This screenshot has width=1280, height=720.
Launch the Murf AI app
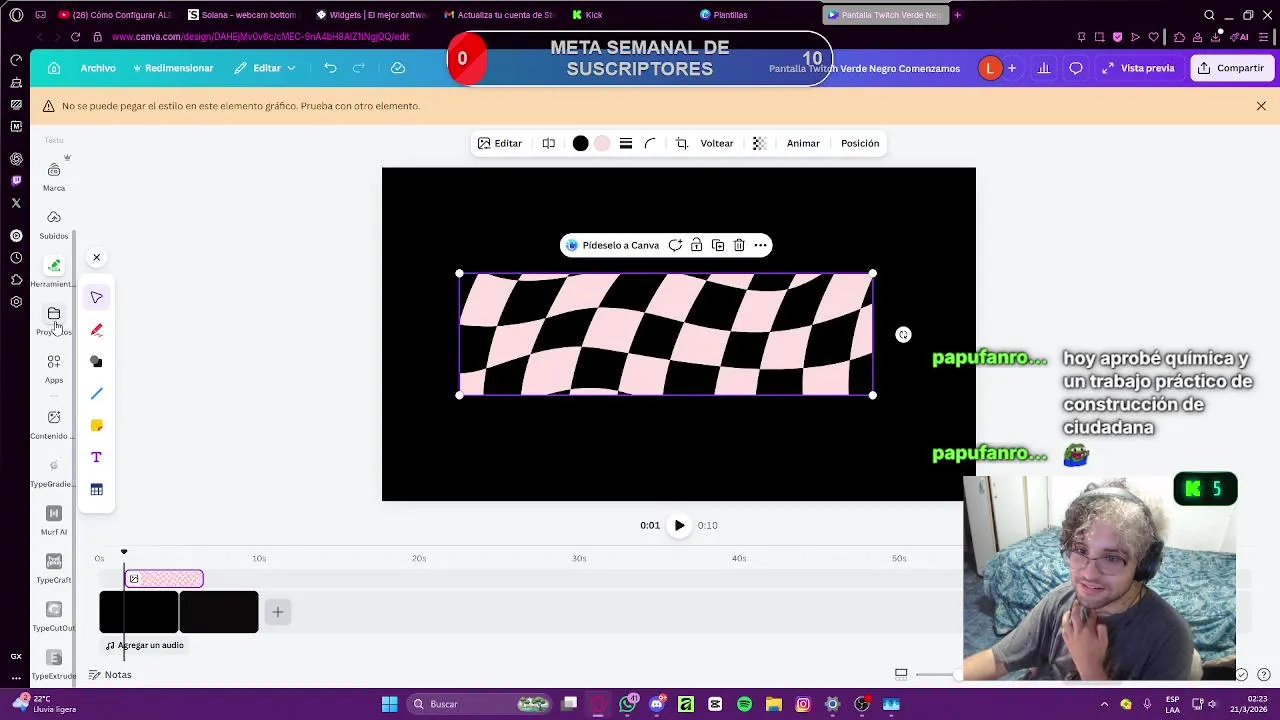pyautogui.click(x=54, y=520)
